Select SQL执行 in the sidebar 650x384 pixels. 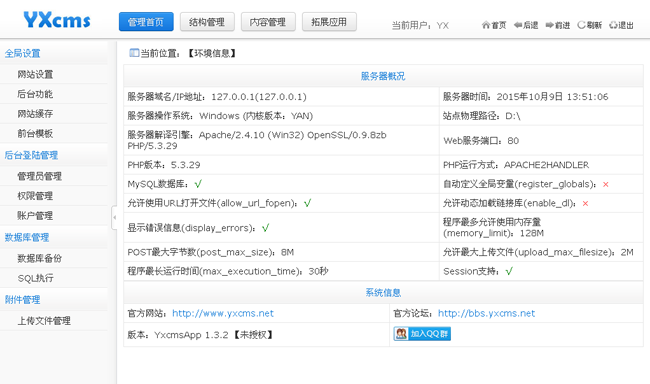[x=36, y=278]
